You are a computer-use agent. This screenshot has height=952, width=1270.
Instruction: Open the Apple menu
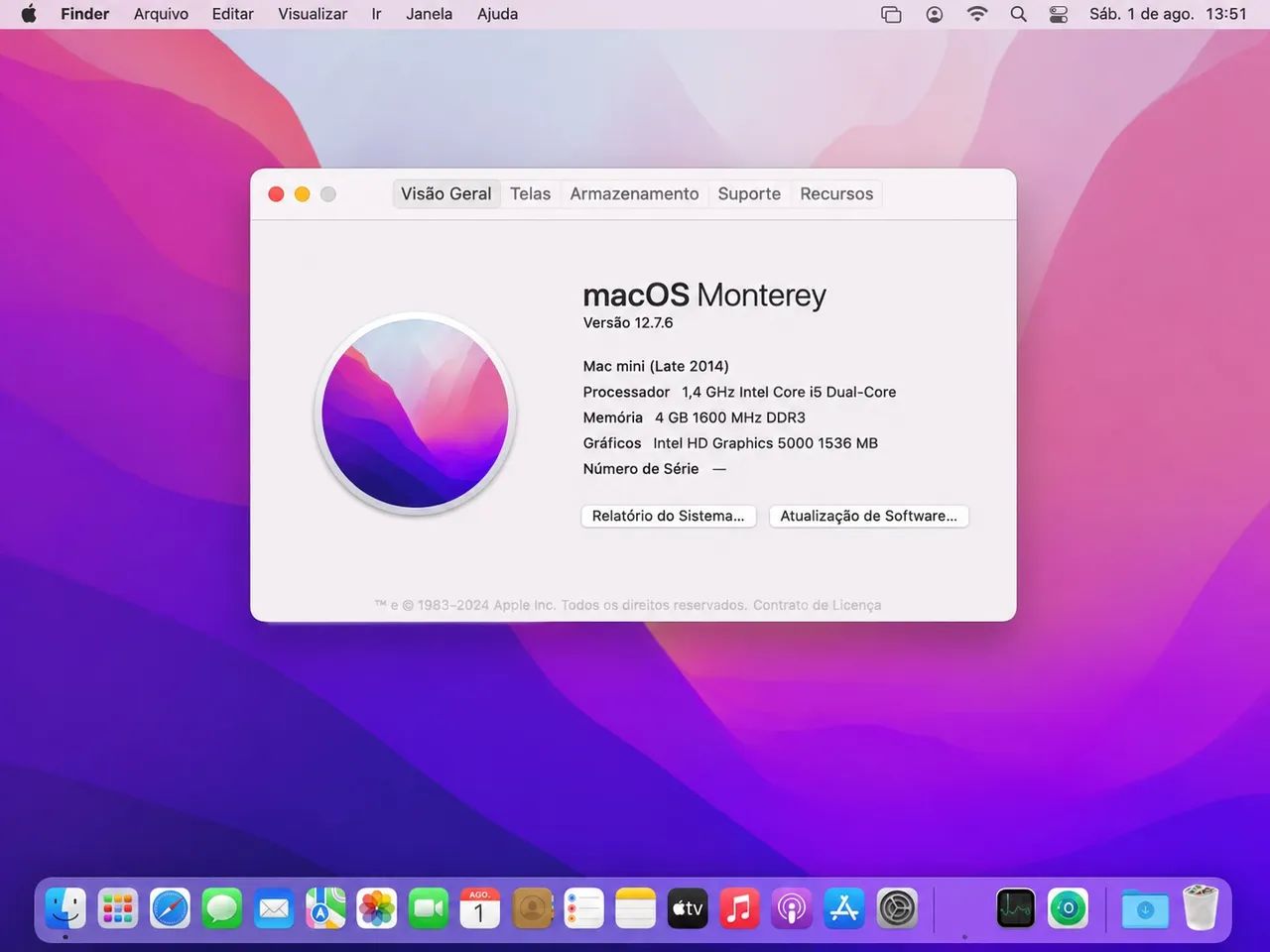(29, 14)
